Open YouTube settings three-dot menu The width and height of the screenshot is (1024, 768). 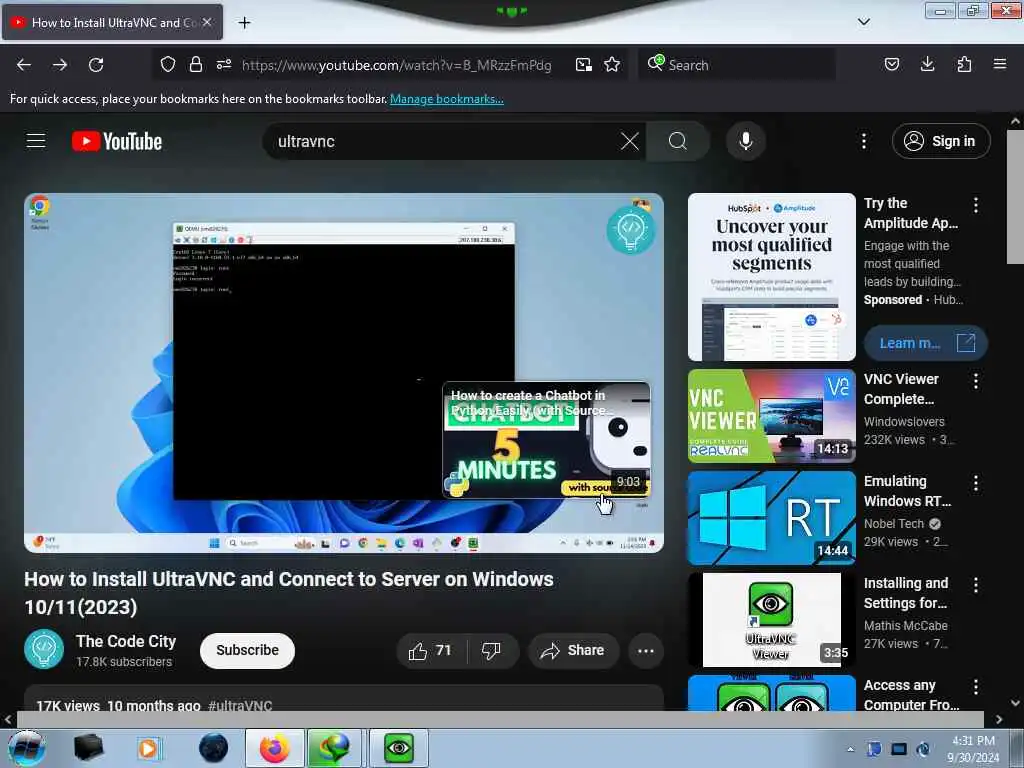tap(863, 141)
